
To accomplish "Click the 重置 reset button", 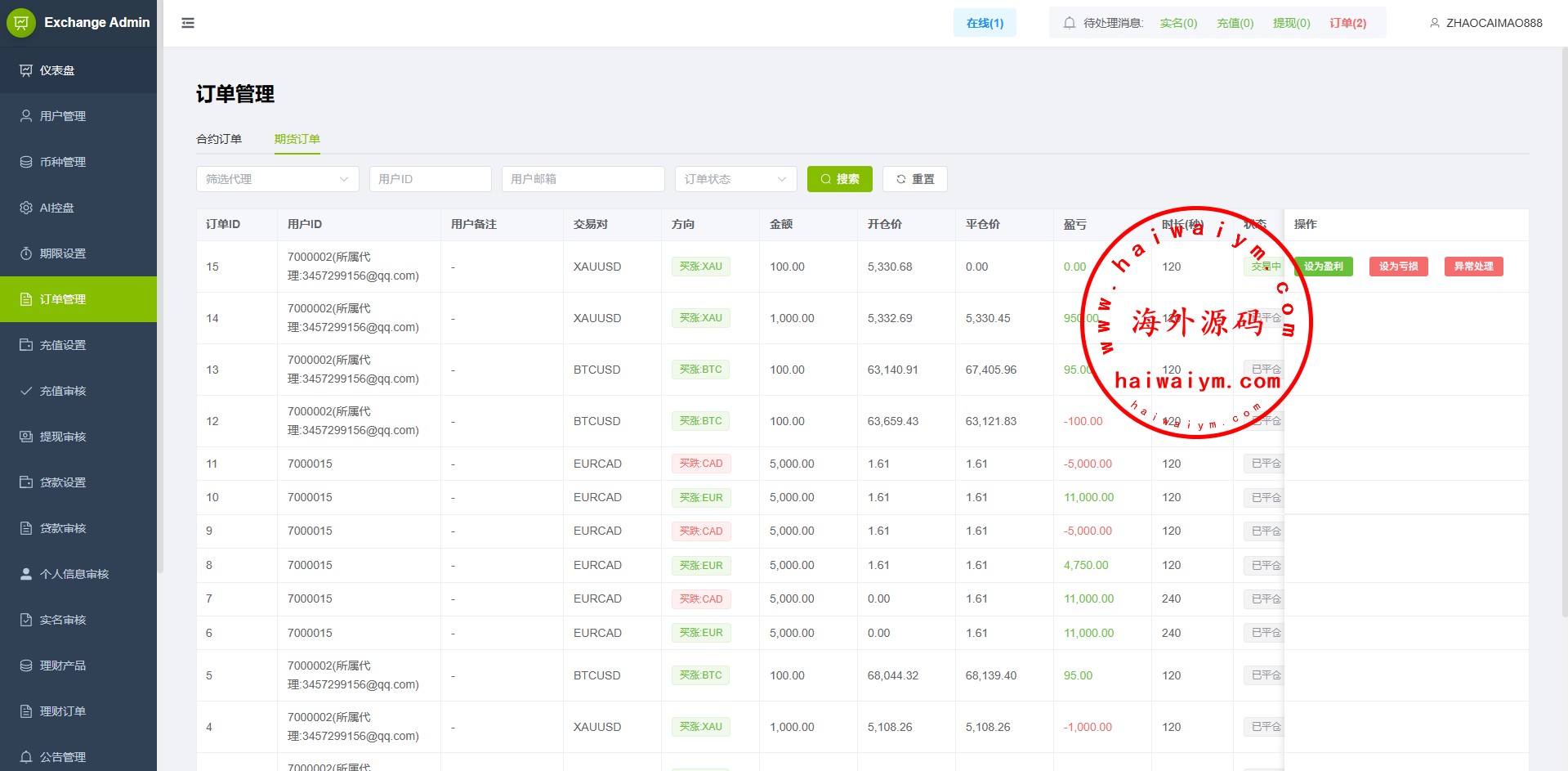I will pos(914,179).
